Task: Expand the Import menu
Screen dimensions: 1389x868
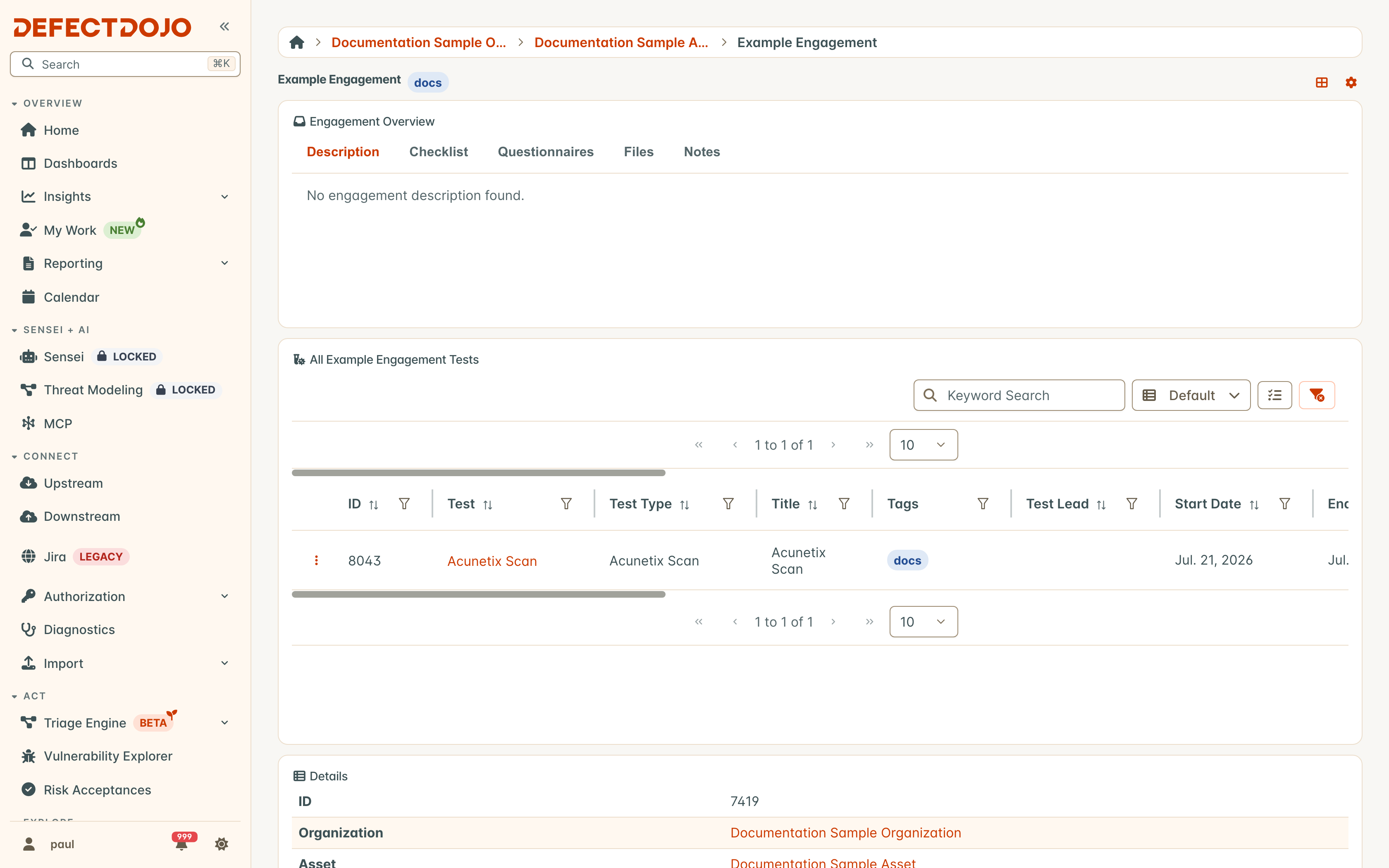Action: point(224,663)
